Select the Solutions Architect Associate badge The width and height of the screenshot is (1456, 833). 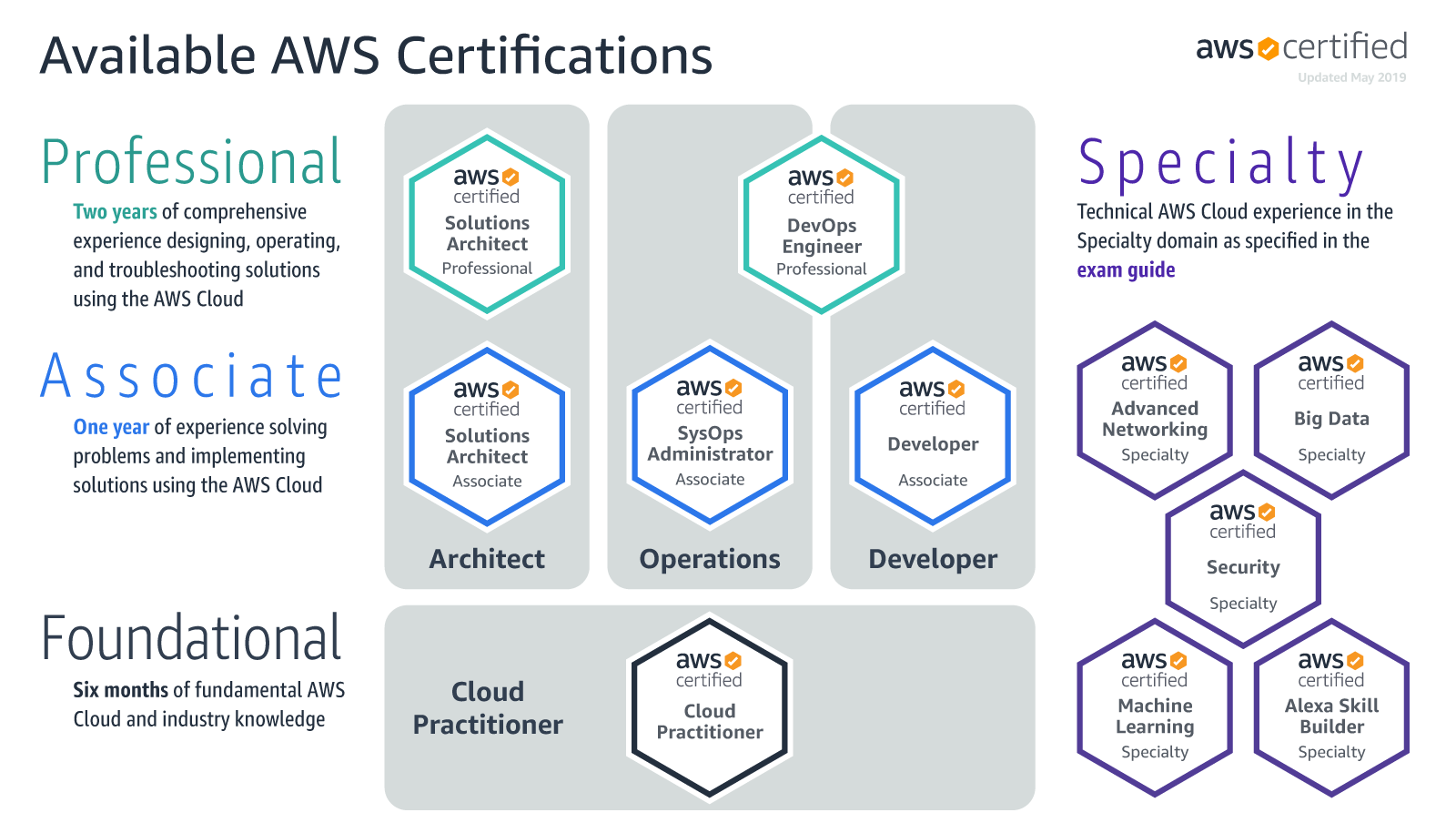[487, 435]
